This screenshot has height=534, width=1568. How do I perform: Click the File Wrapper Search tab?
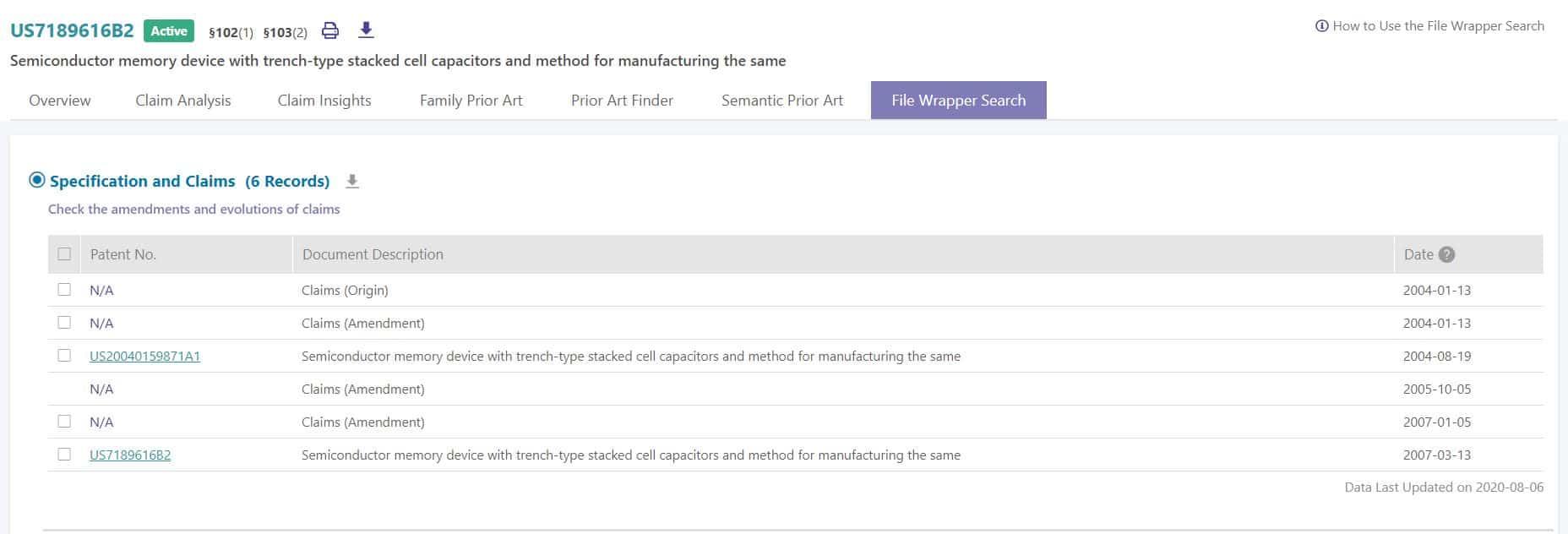(x=959, y=101)
